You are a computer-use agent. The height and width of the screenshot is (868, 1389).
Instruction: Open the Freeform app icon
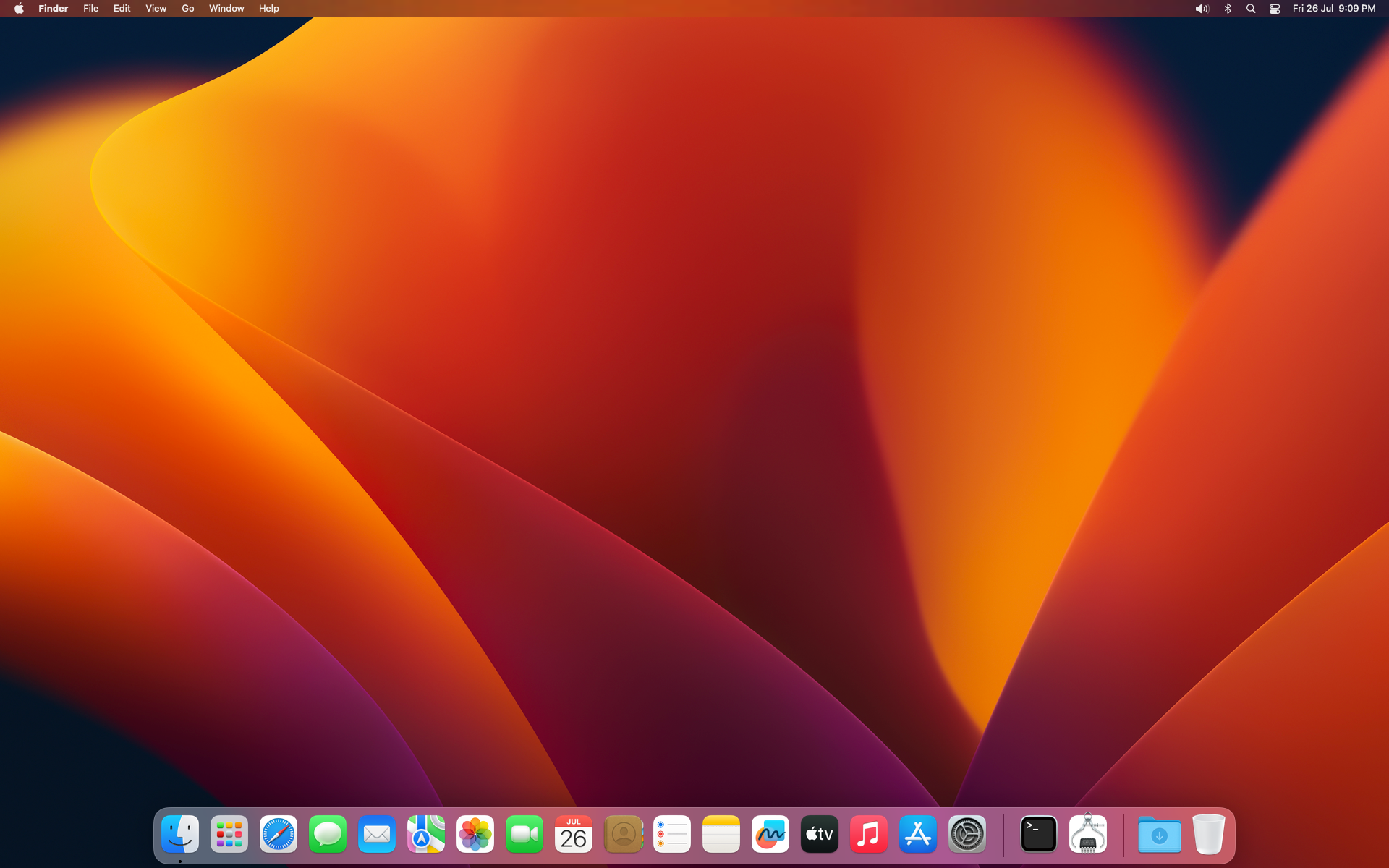[770, 835]
